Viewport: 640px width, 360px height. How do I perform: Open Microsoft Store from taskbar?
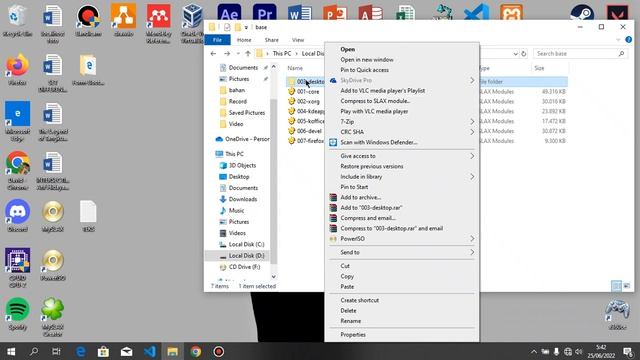point(103,351)
